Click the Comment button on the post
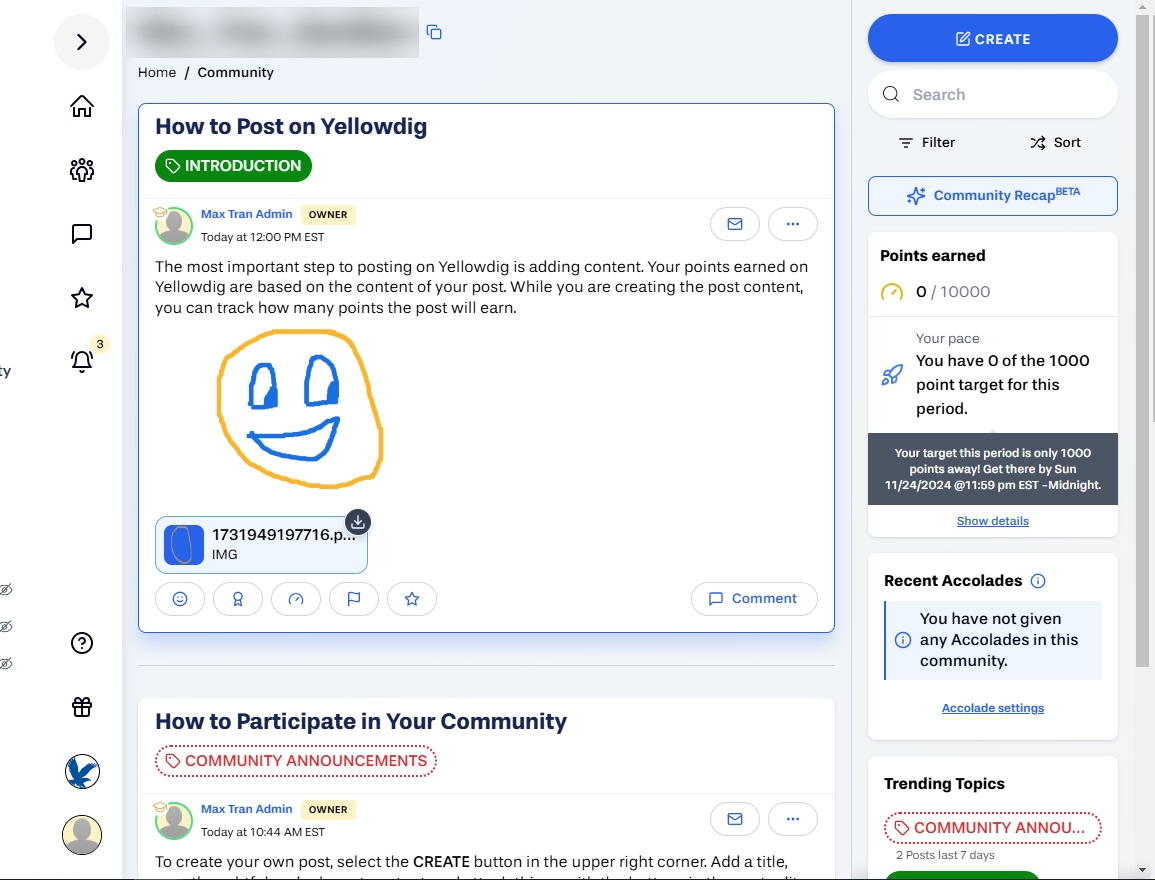 tap(754, 599)
